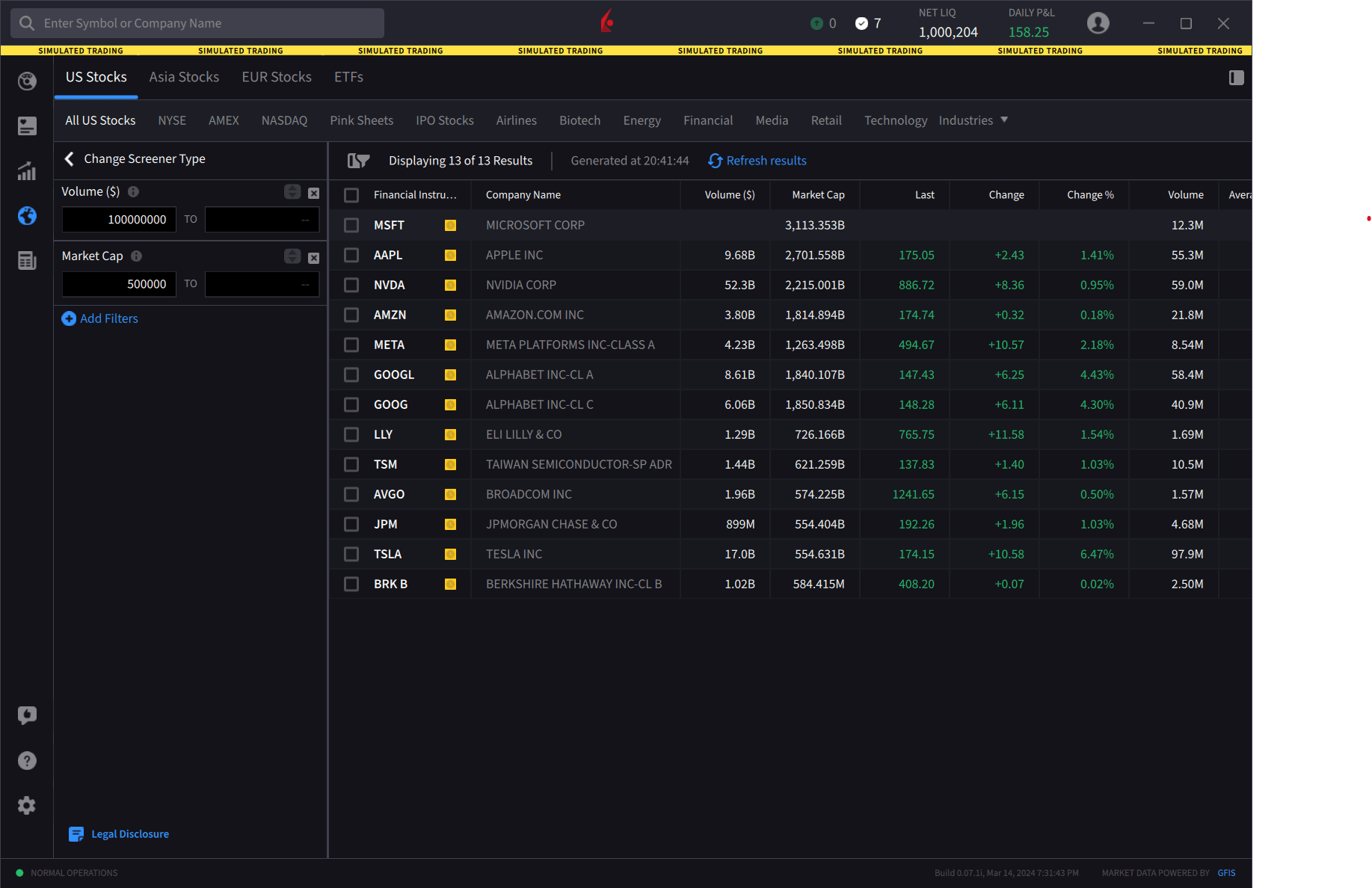Open the globe screener icon in sidebar

pos(27,216)
